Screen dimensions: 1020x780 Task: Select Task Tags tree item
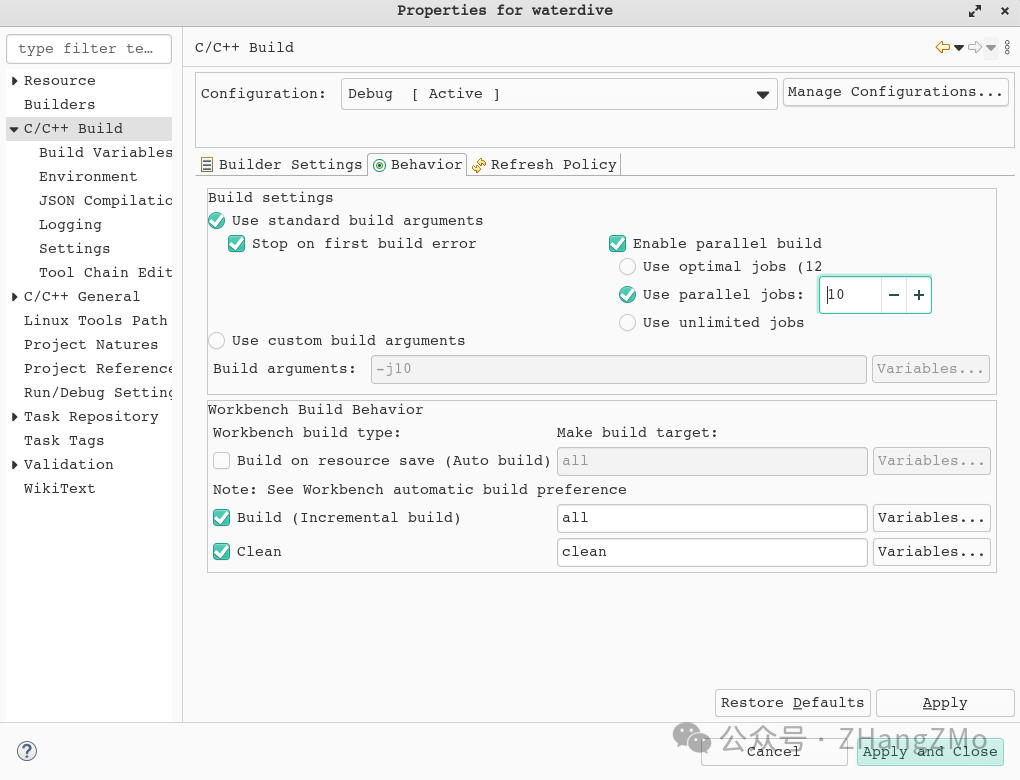tap(64, 441)
